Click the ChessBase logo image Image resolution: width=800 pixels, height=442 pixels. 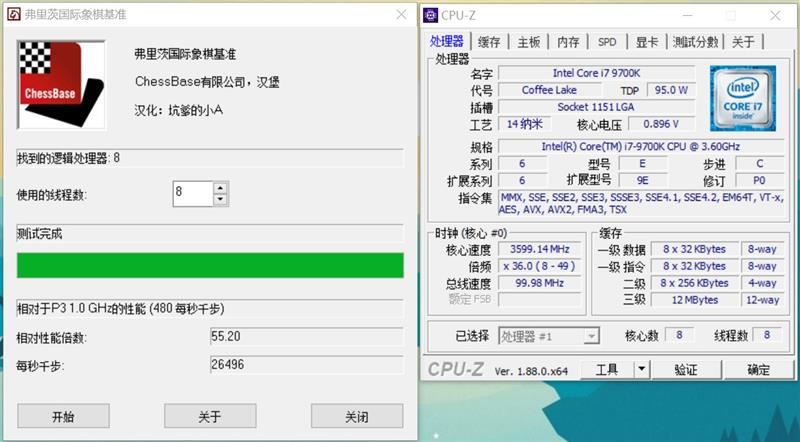click(61, 84)
